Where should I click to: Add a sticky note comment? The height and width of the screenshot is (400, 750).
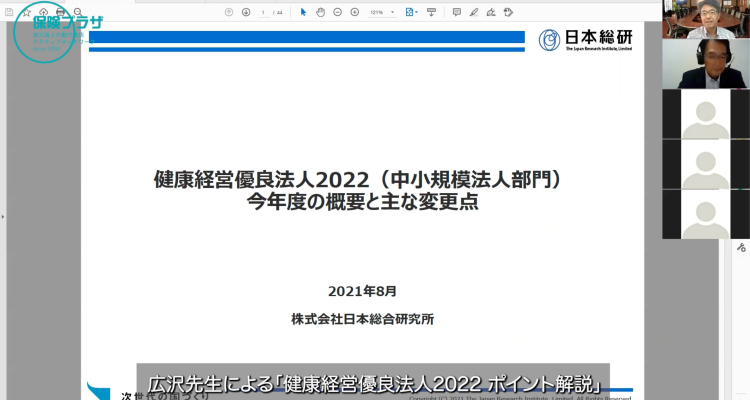point(456,12)
